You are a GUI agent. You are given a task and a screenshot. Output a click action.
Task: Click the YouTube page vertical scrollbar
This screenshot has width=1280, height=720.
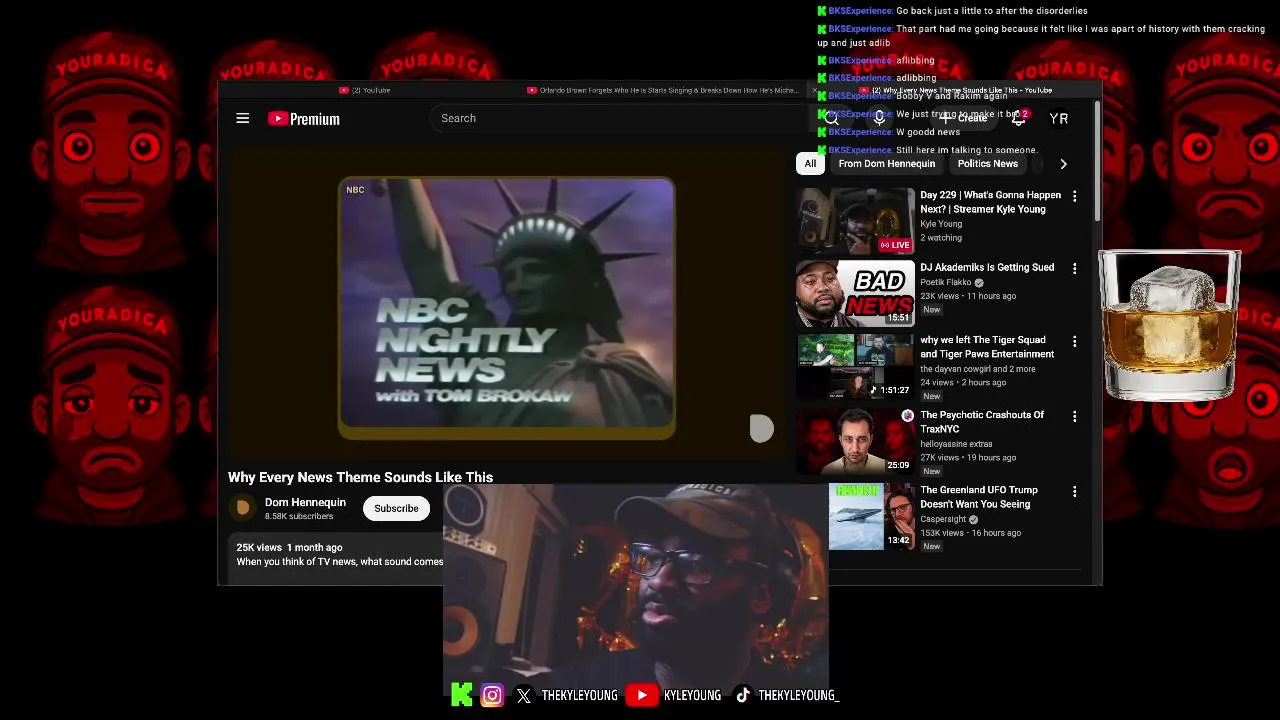coord(1097,160)
